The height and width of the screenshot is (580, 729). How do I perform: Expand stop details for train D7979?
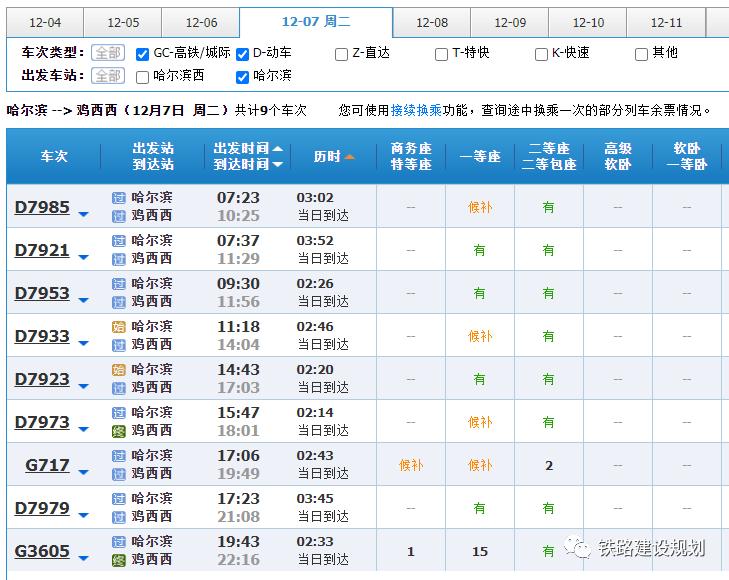click(x=84, y=515)
